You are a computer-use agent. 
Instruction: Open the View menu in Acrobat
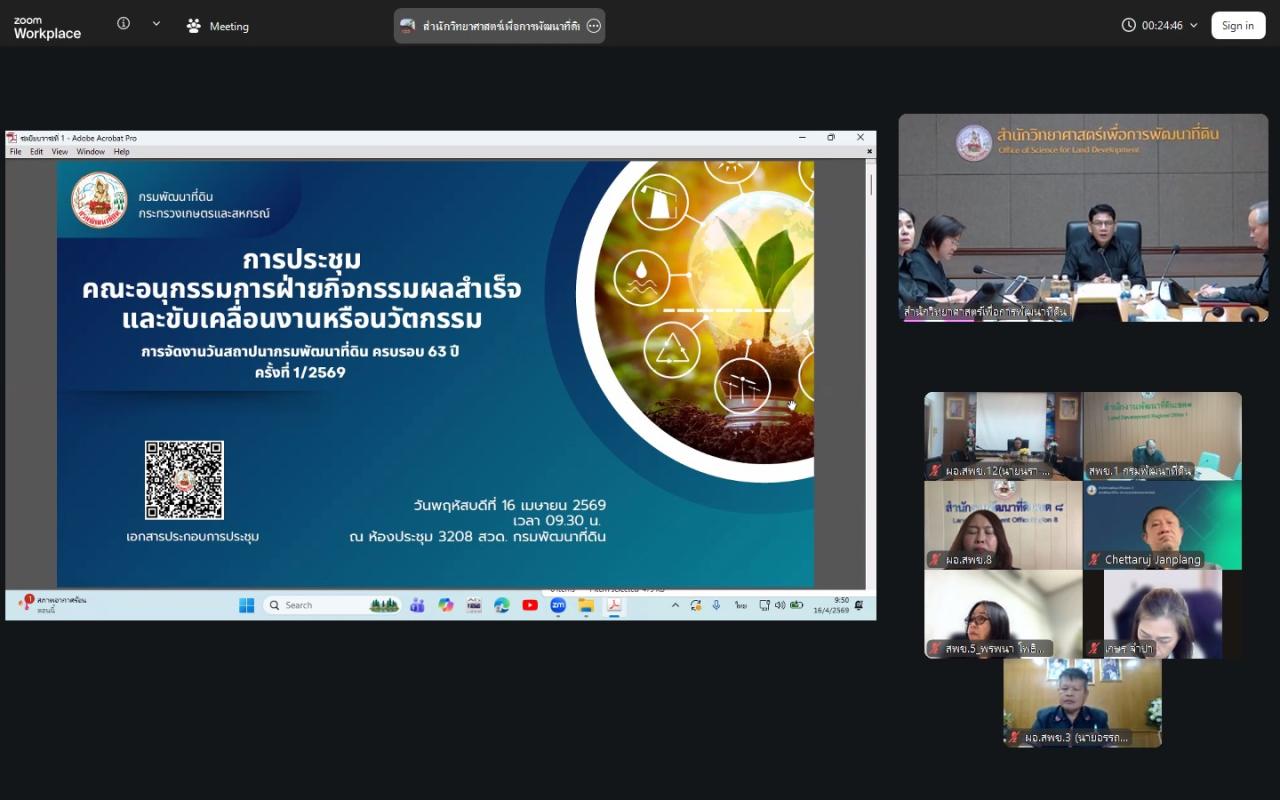coord(60,152)
